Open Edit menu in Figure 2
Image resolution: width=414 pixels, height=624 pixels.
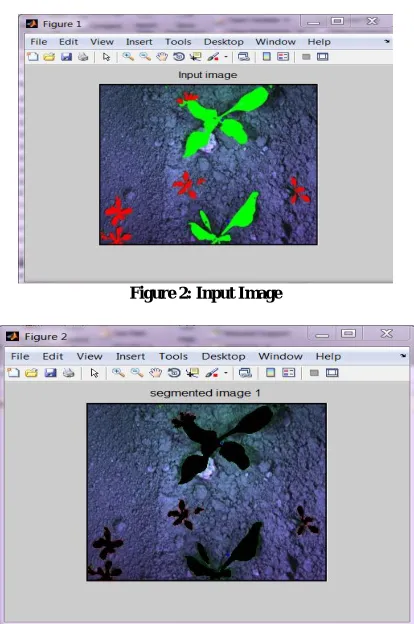53,356
